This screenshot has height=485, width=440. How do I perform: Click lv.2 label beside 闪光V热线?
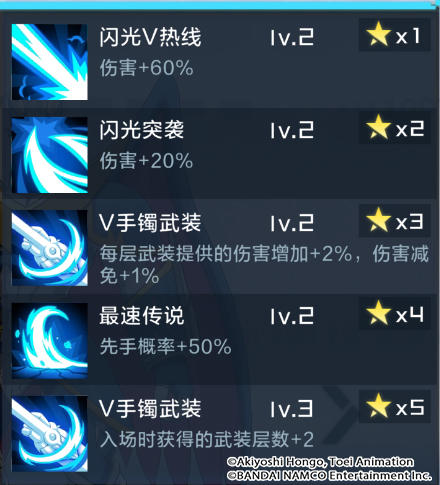[x=292, y=37]
